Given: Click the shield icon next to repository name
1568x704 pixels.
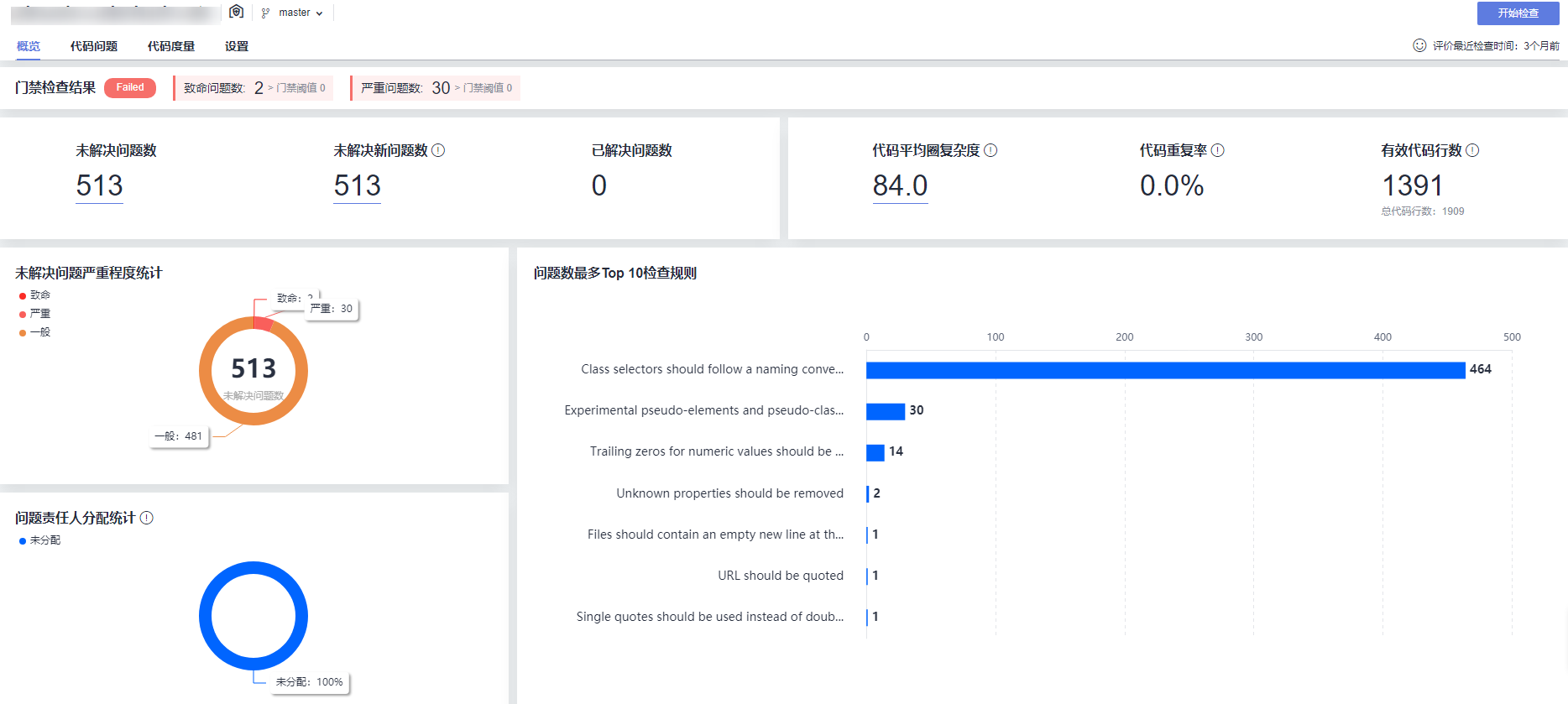Looking at the screenshot, I should [x=237, y=12].
